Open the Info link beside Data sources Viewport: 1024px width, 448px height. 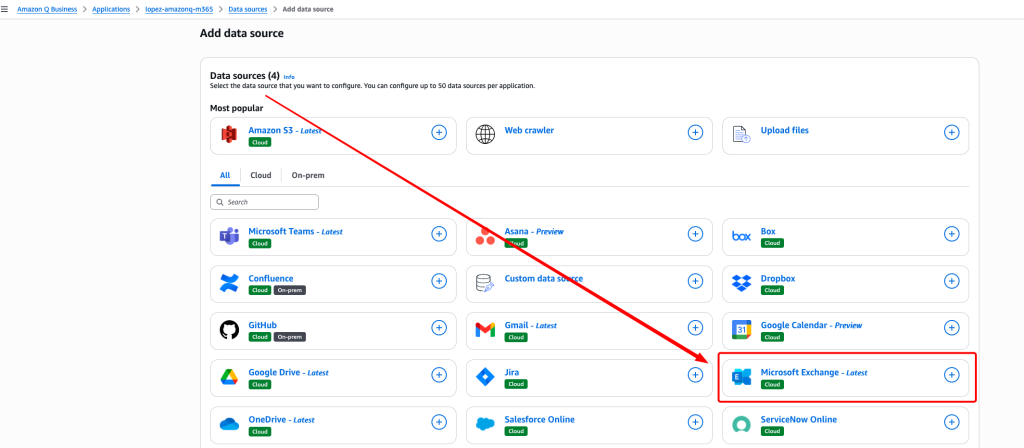[289, 76]
